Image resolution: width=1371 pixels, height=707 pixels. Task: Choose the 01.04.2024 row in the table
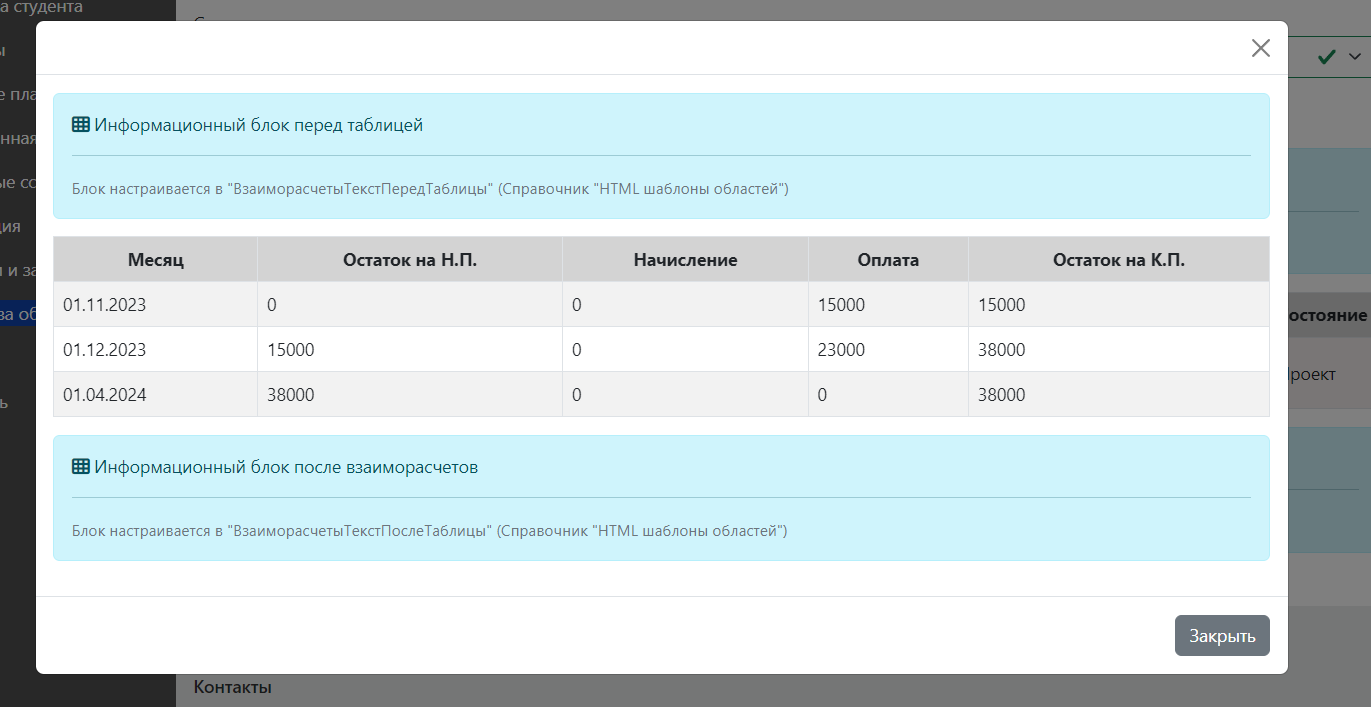[x=104, y=395]
